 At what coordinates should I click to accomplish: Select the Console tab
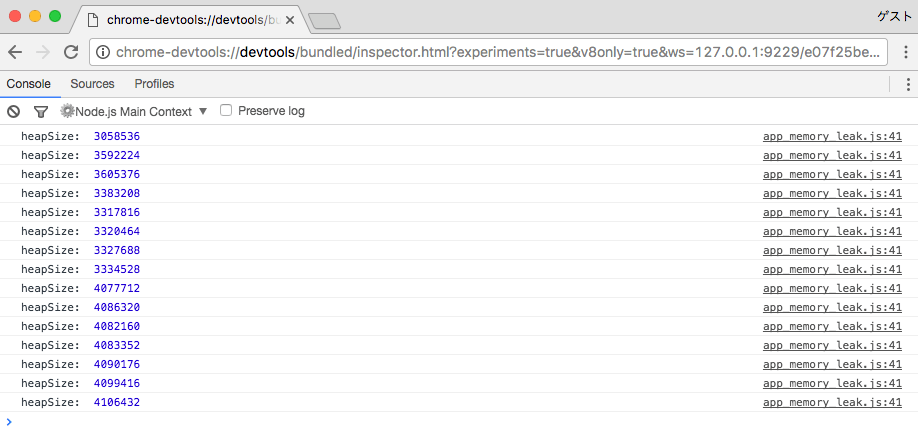pos(29,84)
